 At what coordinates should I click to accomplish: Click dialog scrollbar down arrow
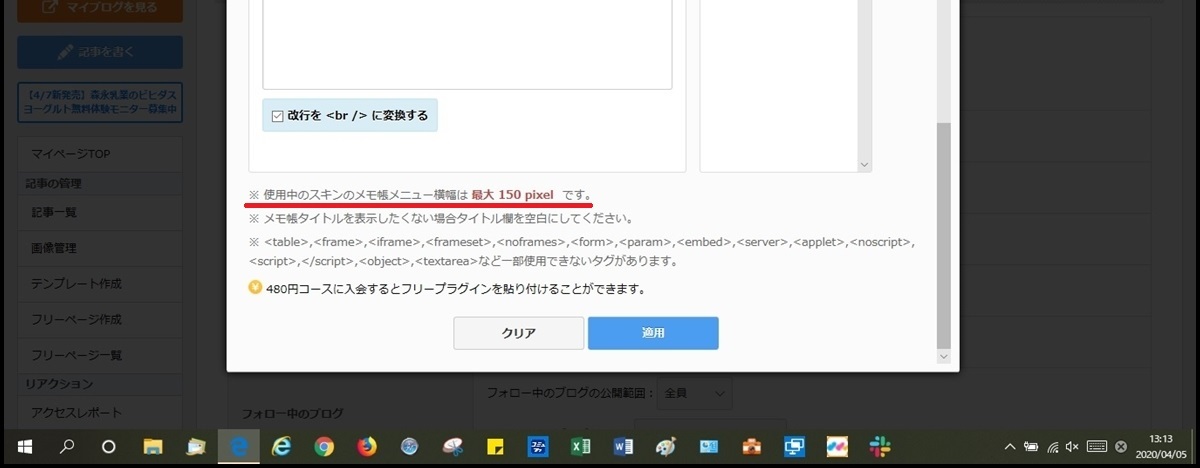click(943, 355)
